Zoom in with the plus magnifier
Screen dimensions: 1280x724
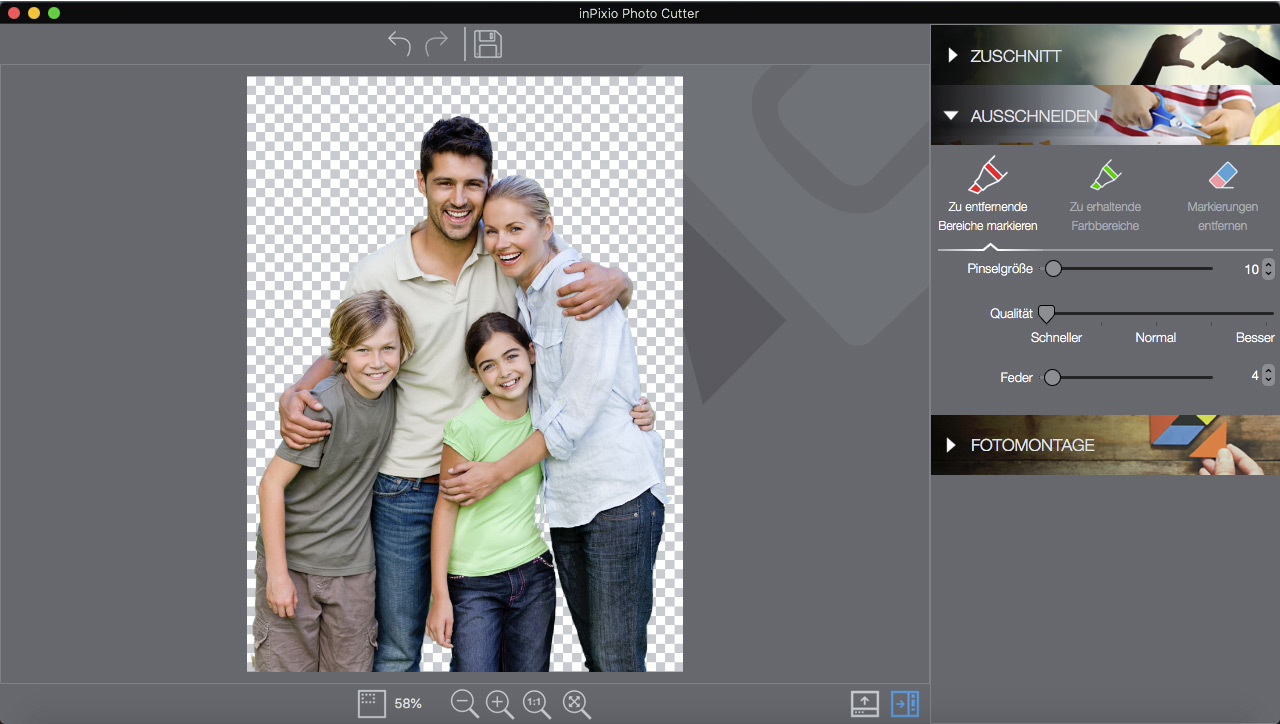click(x=500, y=704)
